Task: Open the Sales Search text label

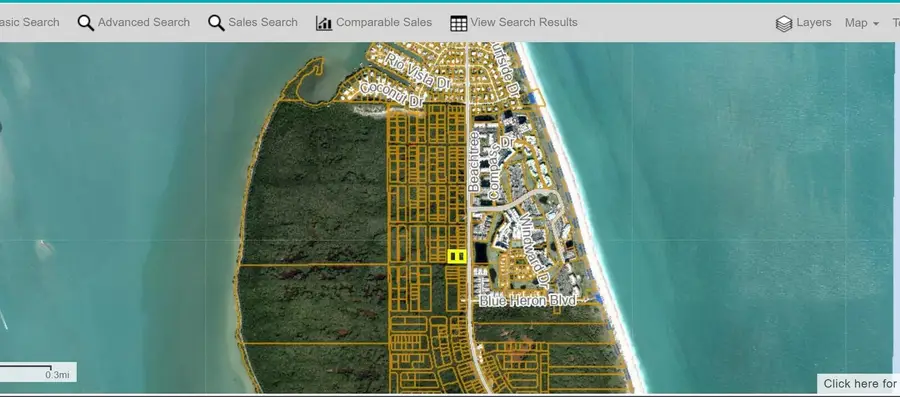Action: pos(263,22)
